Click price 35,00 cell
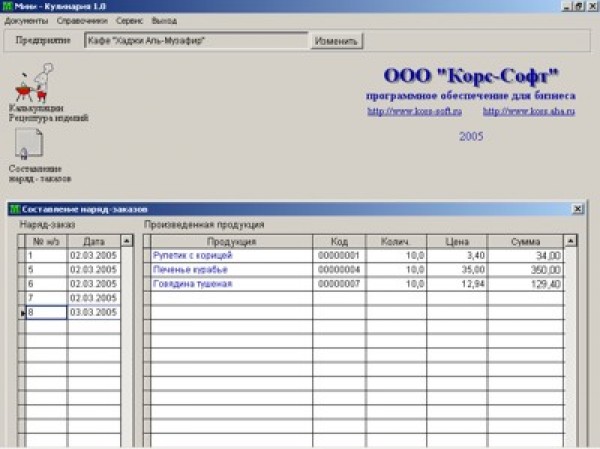 coord(457,270)
